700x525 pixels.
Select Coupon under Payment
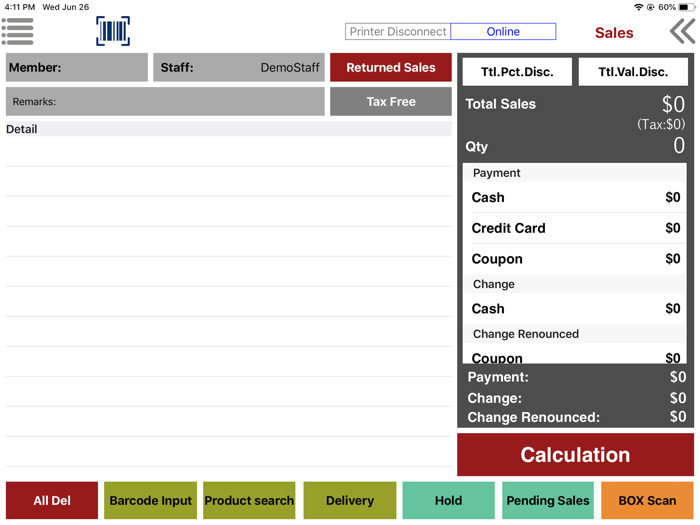point(575,259)
